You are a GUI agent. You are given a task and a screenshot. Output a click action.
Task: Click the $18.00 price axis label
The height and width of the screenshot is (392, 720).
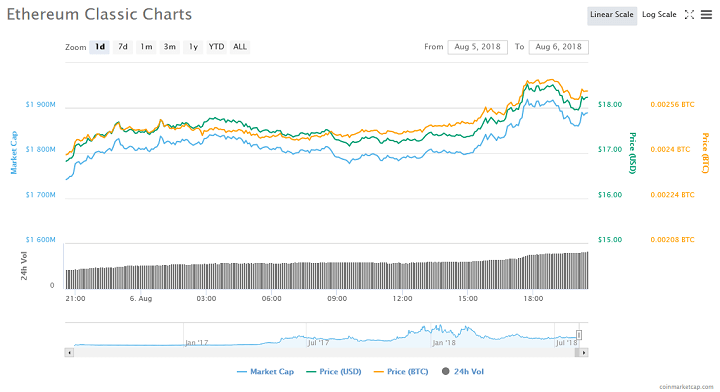tap(610, 105)
